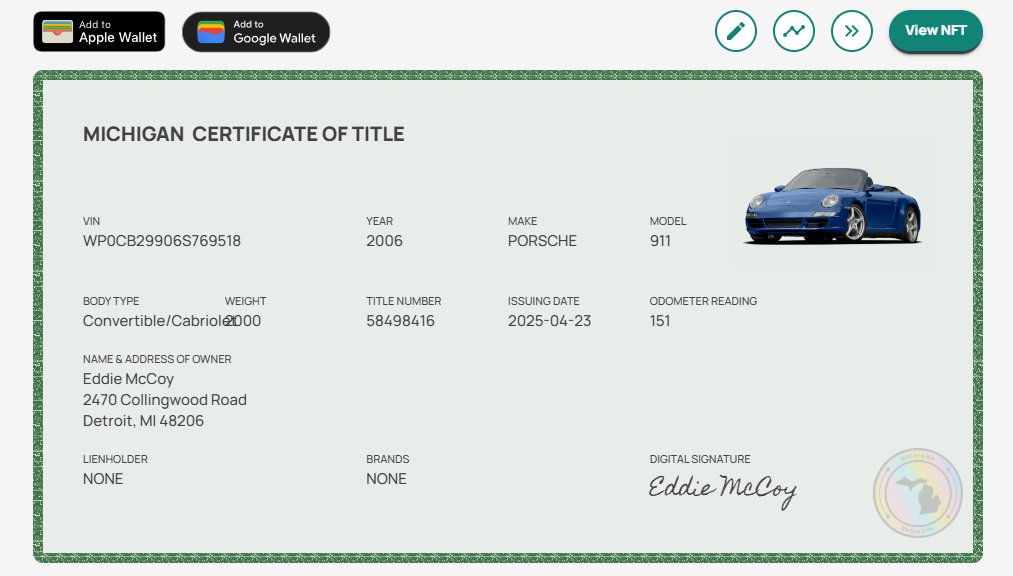The height and width of the screenshot is (576, 1013).
Task: Click the Detroit, MI 48206 line
Action: coord(143,421)
